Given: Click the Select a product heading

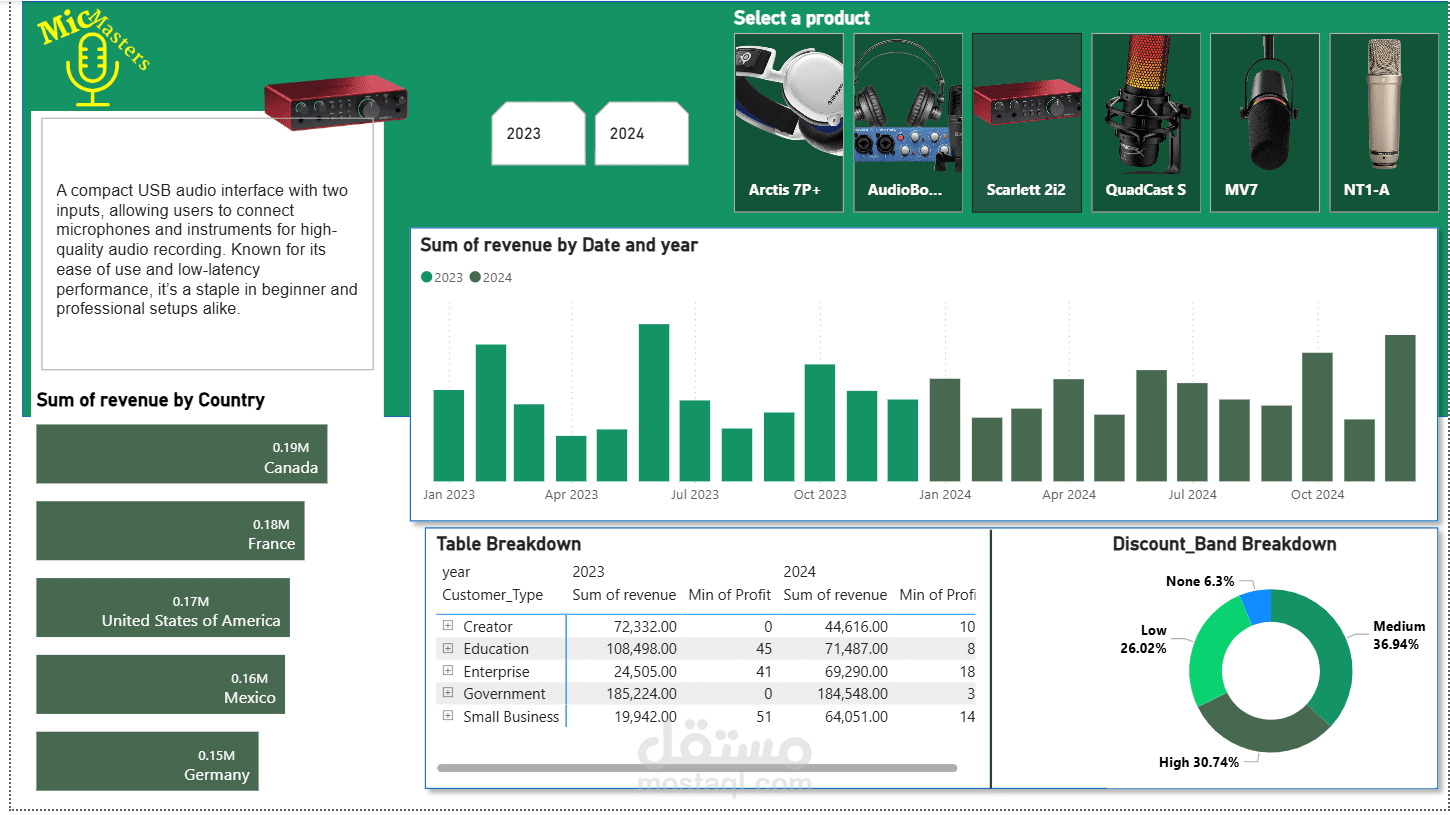Looking at the screenshot, I should coord(802,18).
